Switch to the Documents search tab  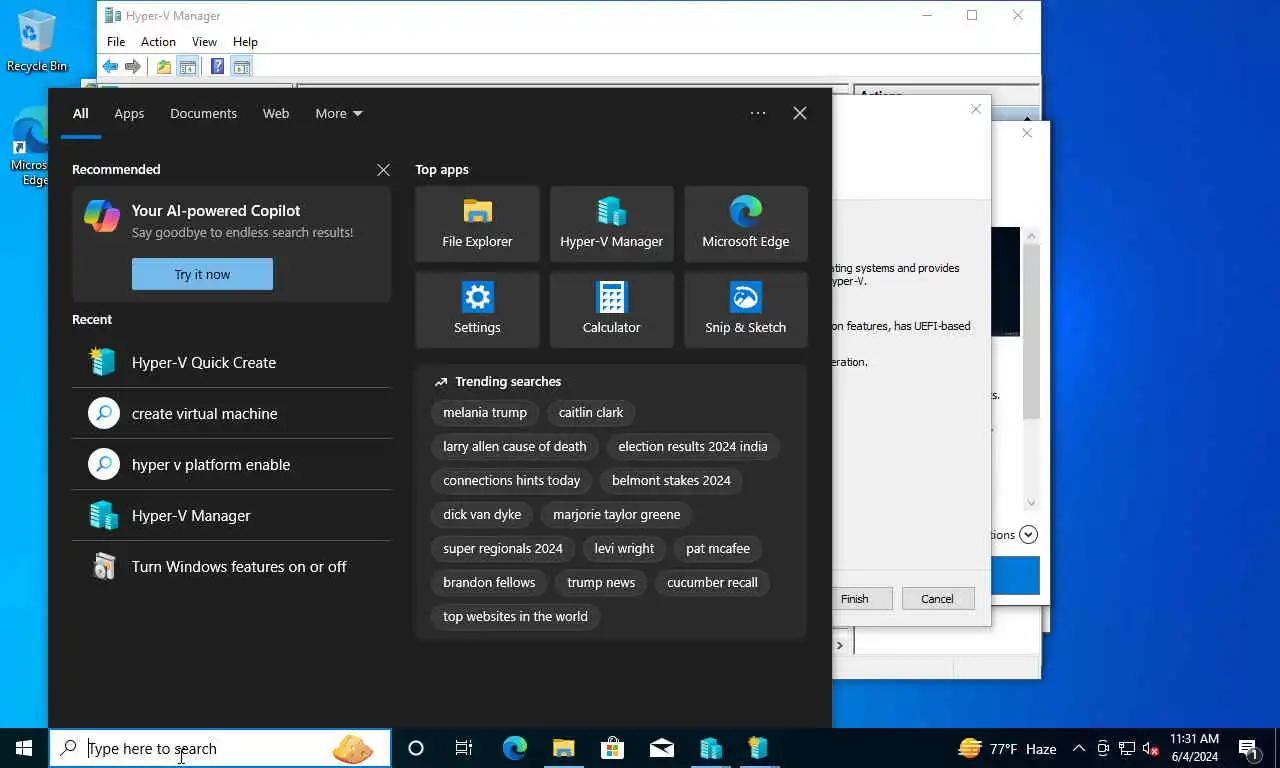(x=203, y=113)
